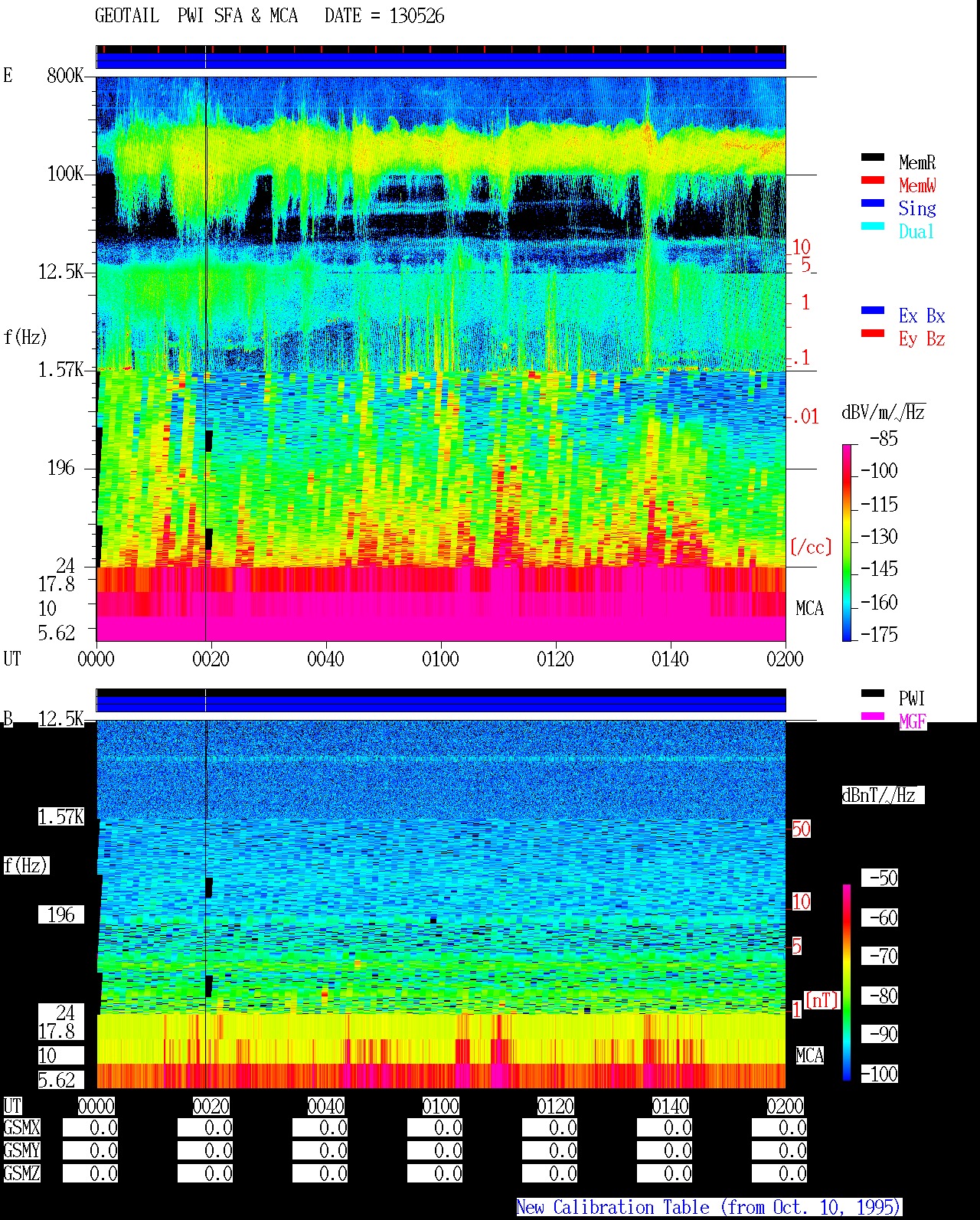Image resolution: width=980 pixels, height=1220 pixels.
Task: Open the New Calibration Table link
Action: [708, 1208]
